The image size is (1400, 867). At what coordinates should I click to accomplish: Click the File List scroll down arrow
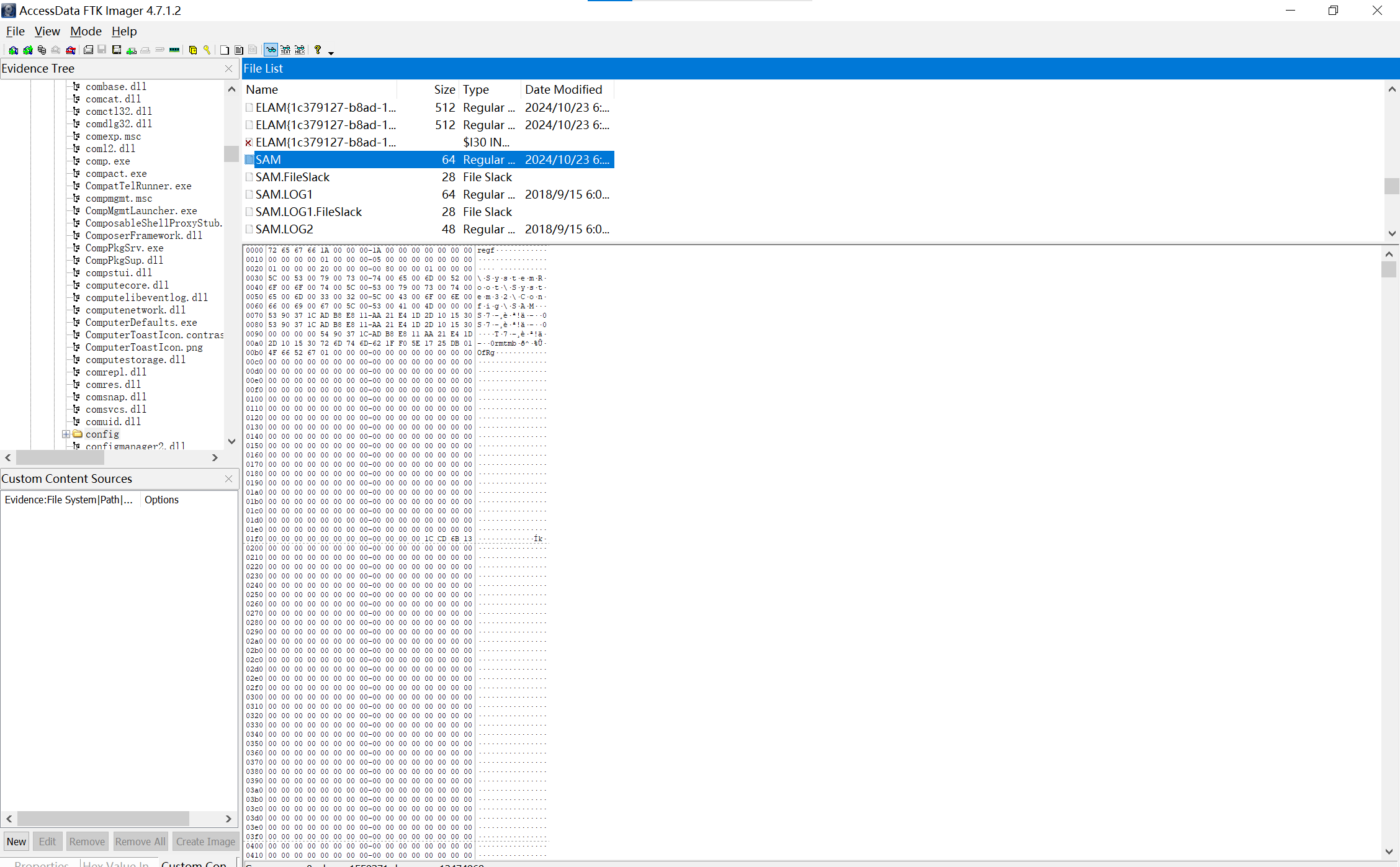tap(1392, 233)
